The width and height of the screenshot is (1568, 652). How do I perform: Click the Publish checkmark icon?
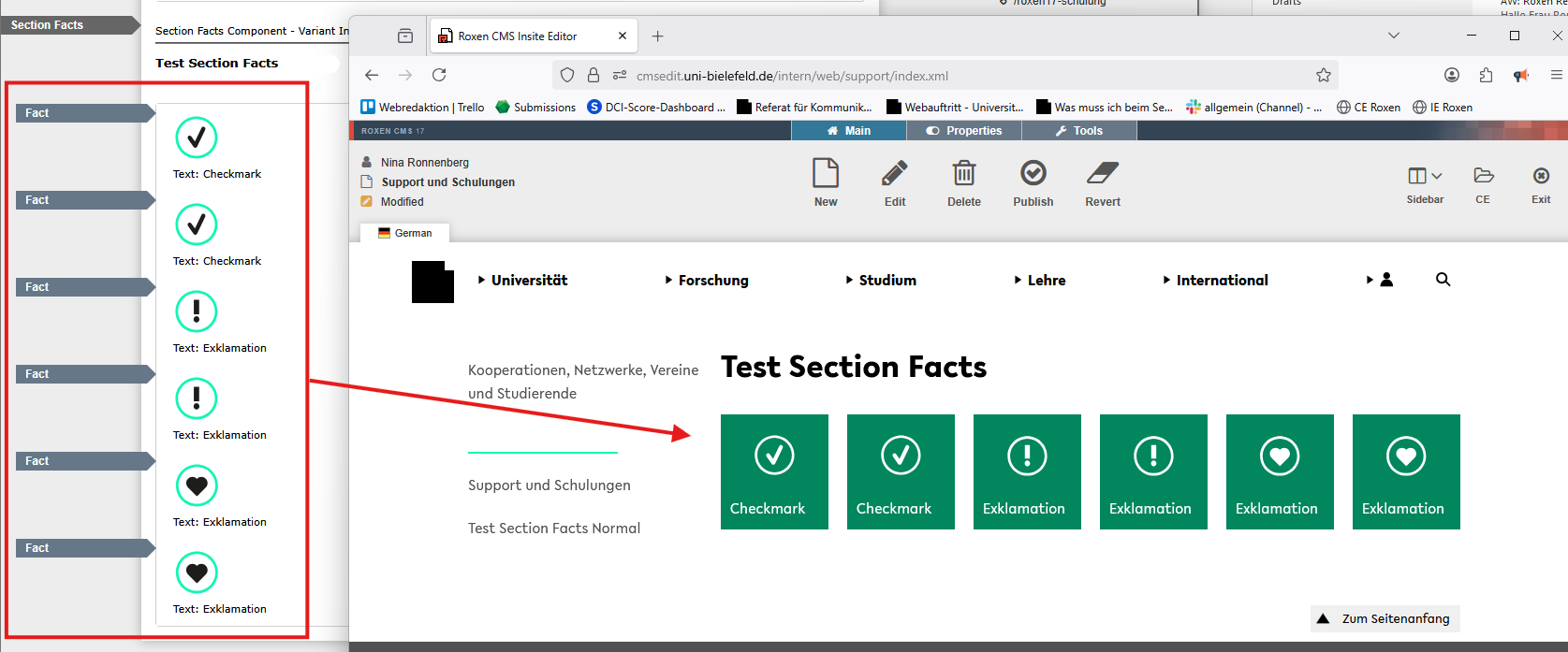pos(1033,174)
